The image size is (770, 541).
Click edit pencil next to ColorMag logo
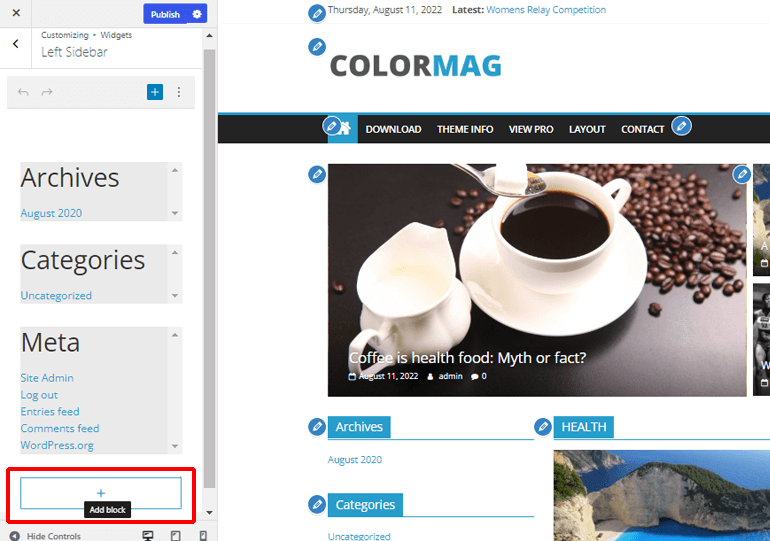tap(317, 47)
